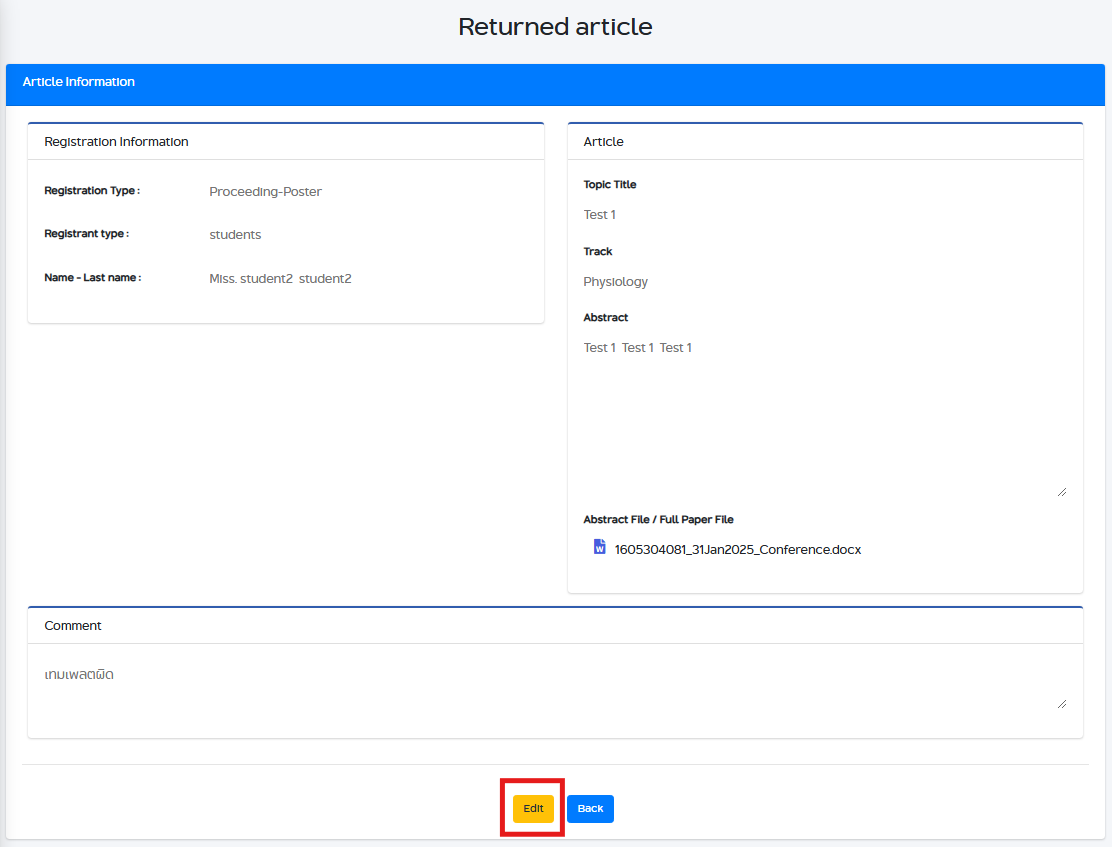Click the Track value Physiology
This screenshot has width=1112, height=847.
click(615, 282)
